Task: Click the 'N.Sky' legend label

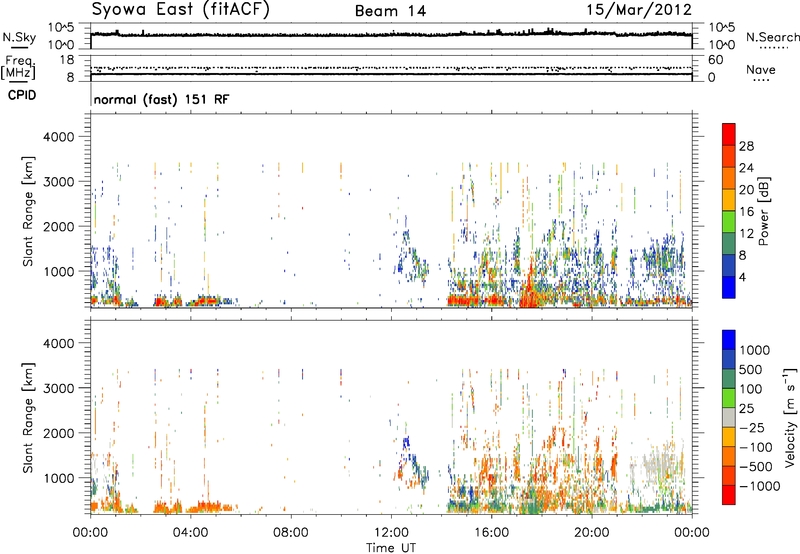Action: coord(19,37)
